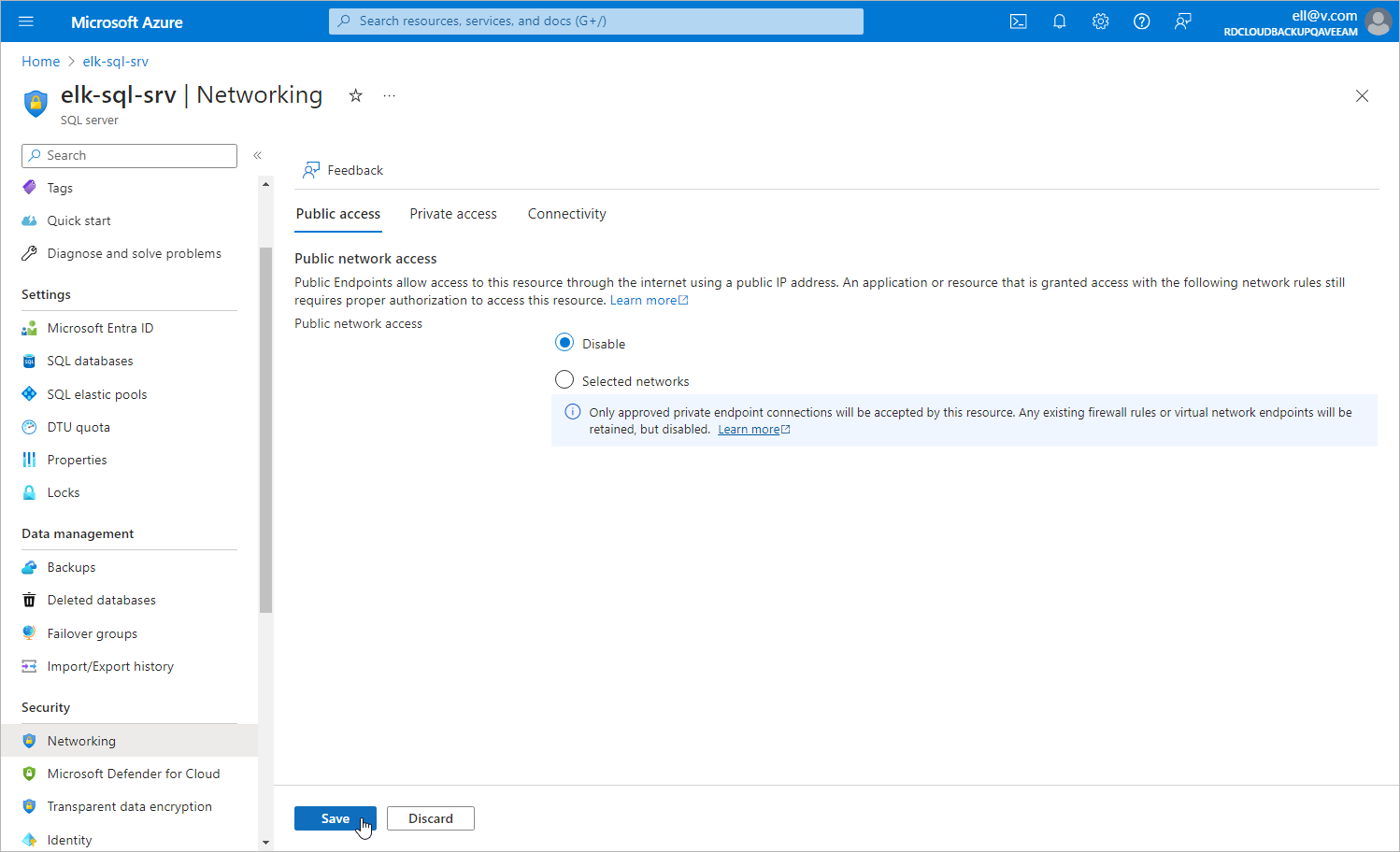Open the notifications bell
The width and height of the screenshot is (1400, 852).
click(1060, 21)
